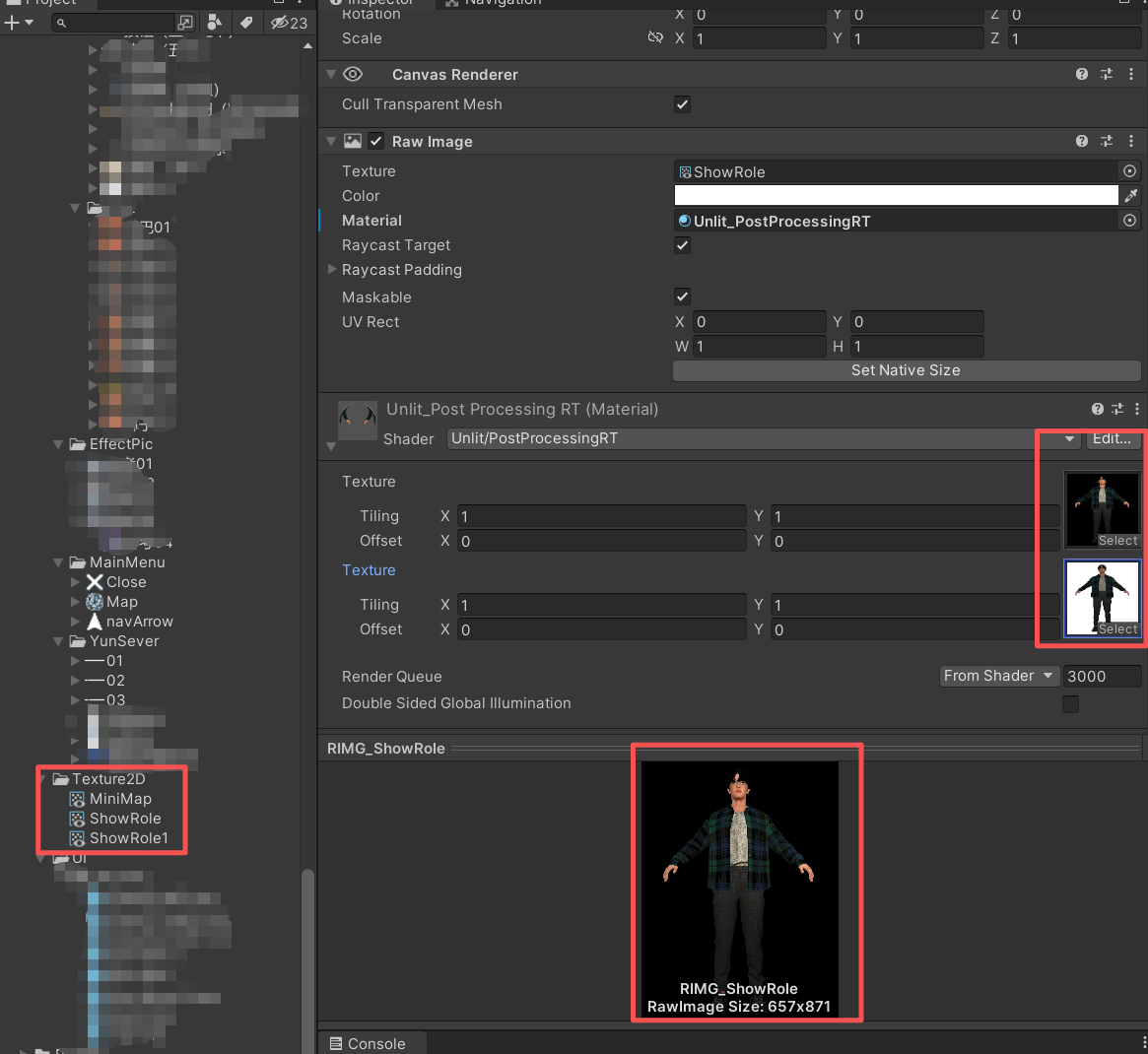Select the ShowRole1 render texture asset

coord(118,838)
